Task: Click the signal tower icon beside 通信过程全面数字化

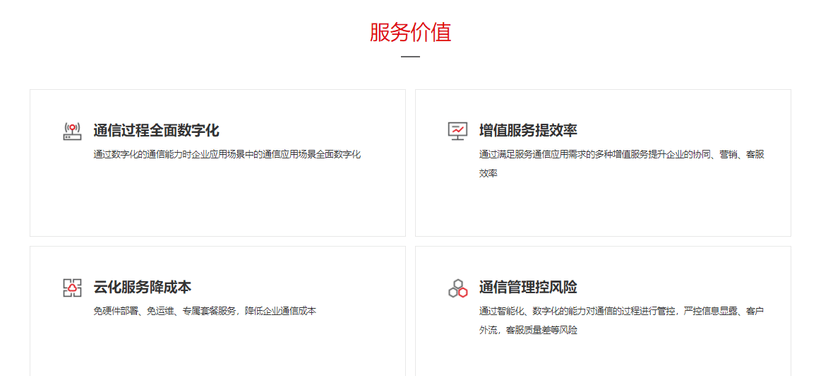Action: [x=72, y=130]
